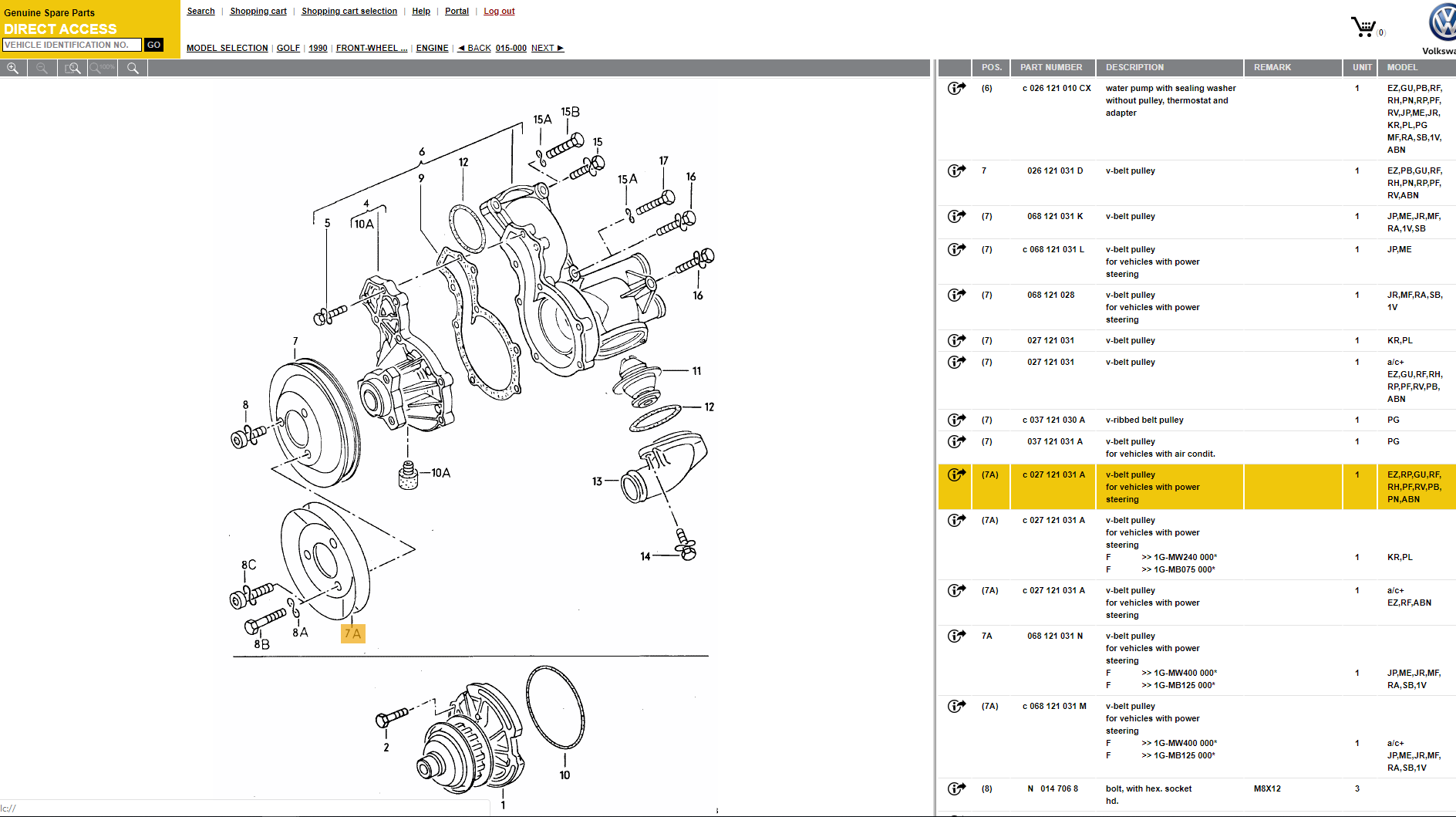Open the Shopping cart selection link

349,11
